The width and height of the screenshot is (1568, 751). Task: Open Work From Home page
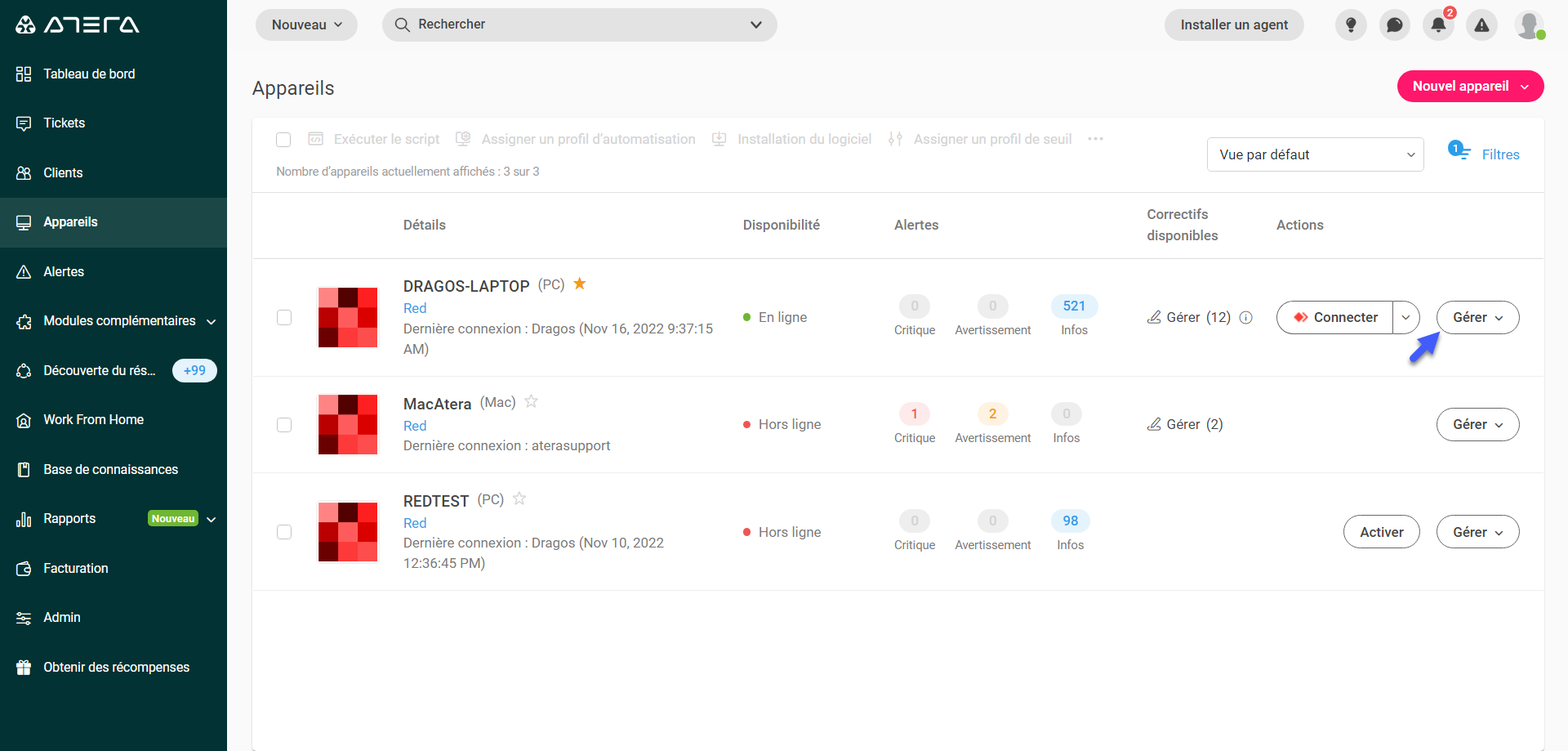[x=114, y=420]
